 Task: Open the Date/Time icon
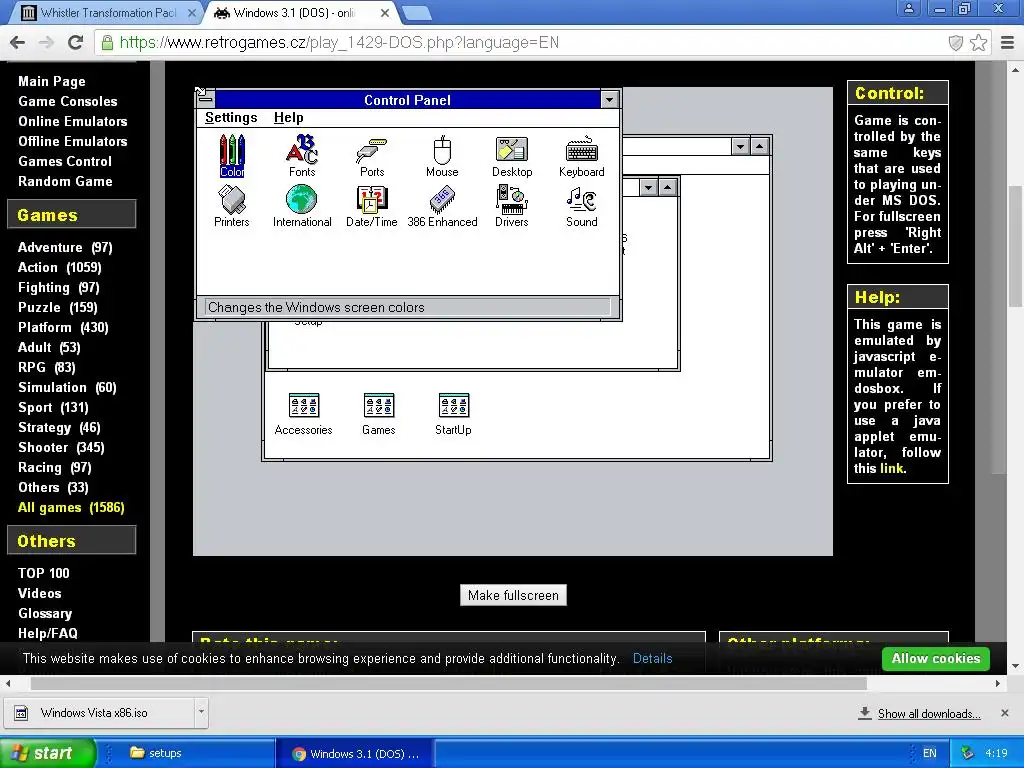(x=372, y=206)
